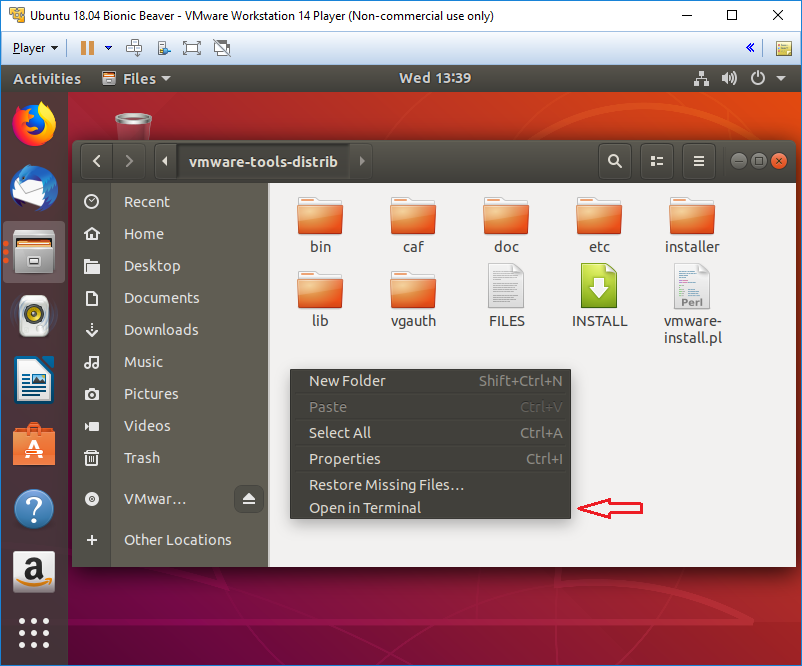Screen dimensions: 802x666
Task: Choose Properties from context menu
Action: click(431, 459)
